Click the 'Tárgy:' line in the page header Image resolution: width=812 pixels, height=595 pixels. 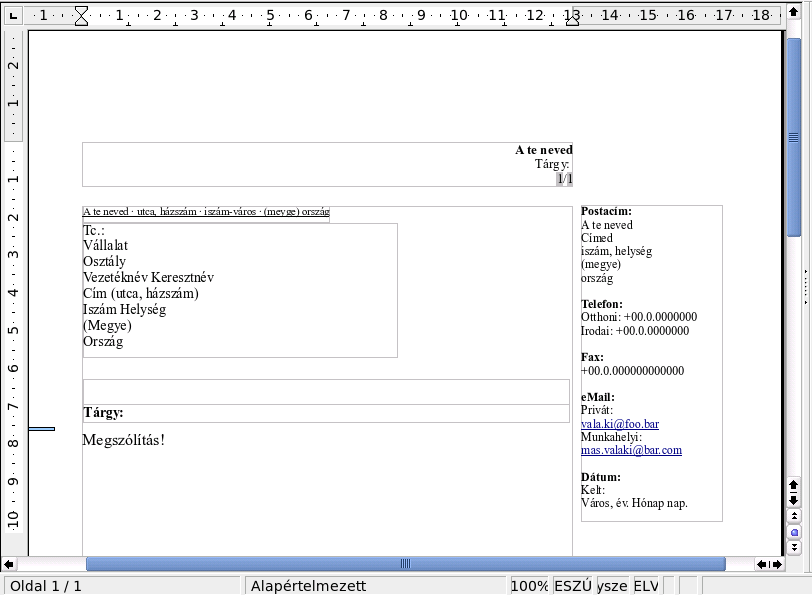pyautogui.click(x=552, y=165)
